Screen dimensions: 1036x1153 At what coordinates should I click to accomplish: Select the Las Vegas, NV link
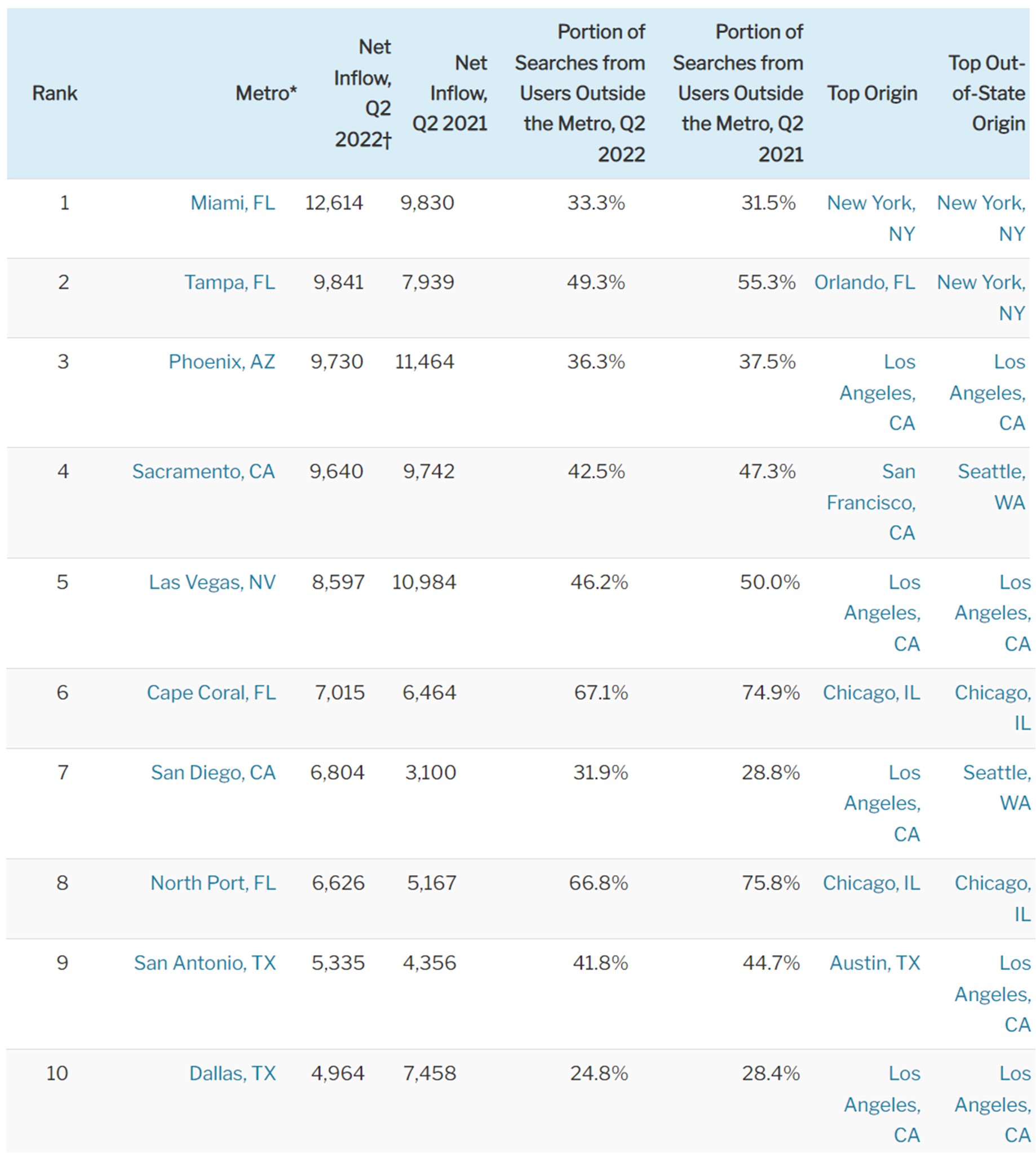(x=212, y=582)
